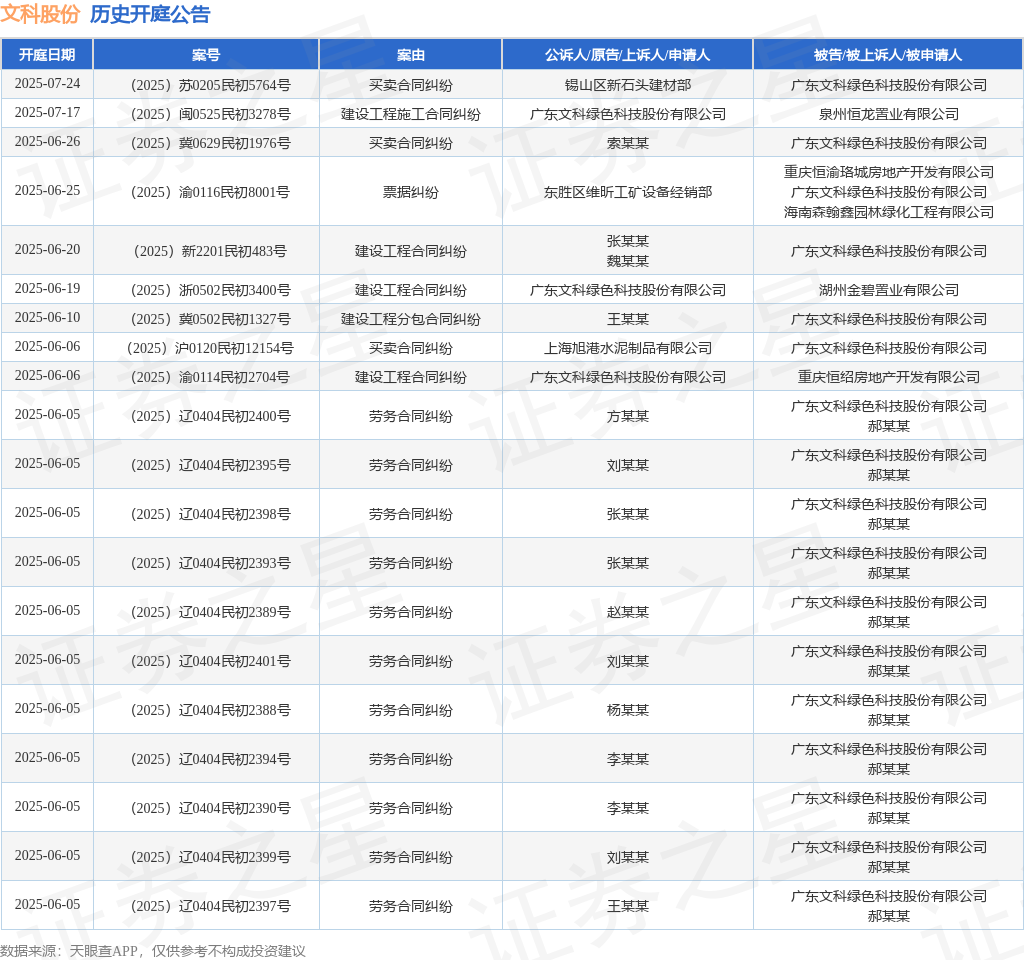Click the 公诉人/原告/上诉人/申请人 column header
The width and height of the screenshot is (1024, 960).
pos(627,55)
